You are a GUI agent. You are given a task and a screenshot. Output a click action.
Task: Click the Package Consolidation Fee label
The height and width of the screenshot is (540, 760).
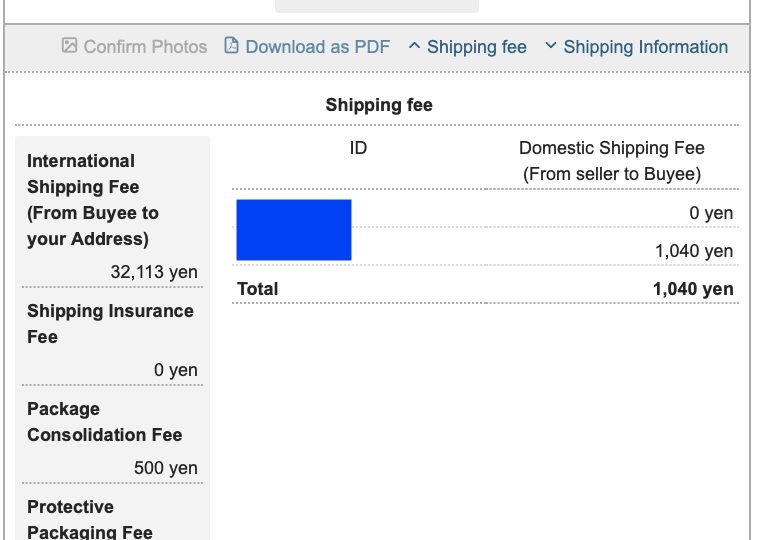pos(105,422)
